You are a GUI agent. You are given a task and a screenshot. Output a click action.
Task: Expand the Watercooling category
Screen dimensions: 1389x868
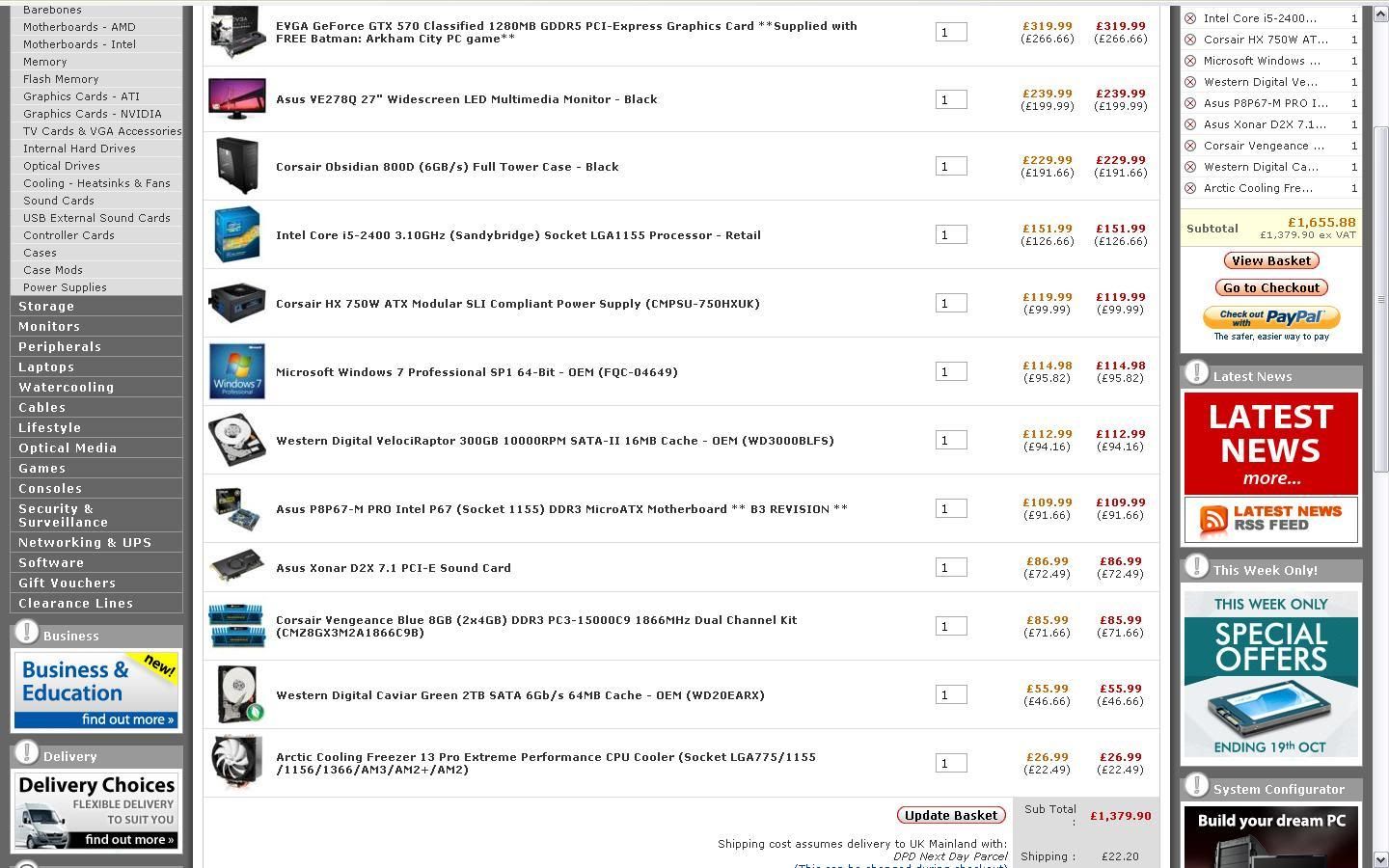pyautogui.click(x=96, y=387)
